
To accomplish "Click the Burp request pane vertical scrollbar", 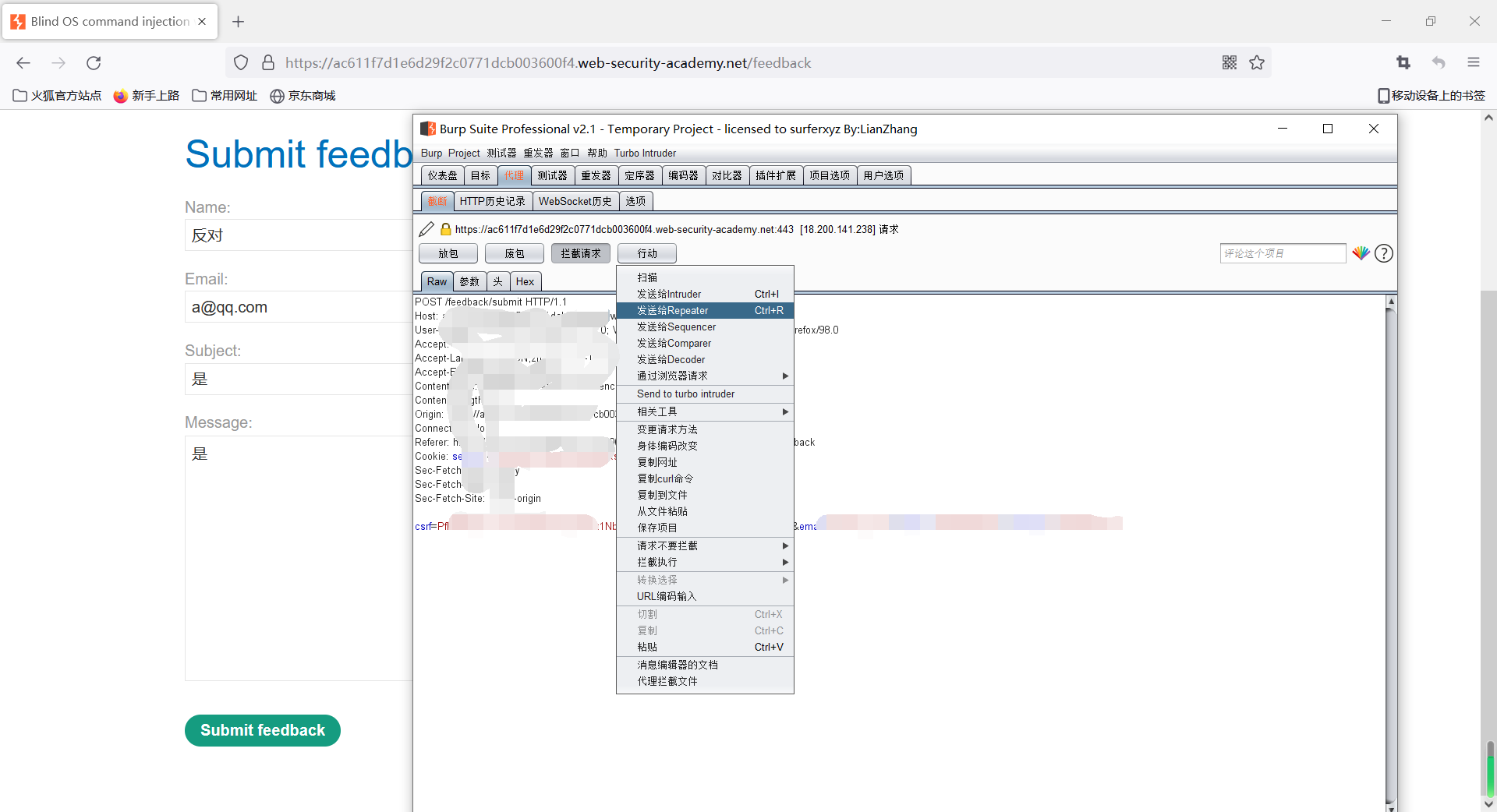I will coord(1390,553).
